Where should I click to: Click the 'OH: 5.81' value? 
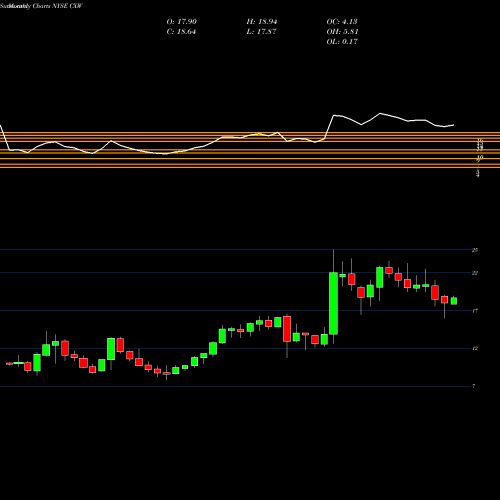(x=342, y=32)
